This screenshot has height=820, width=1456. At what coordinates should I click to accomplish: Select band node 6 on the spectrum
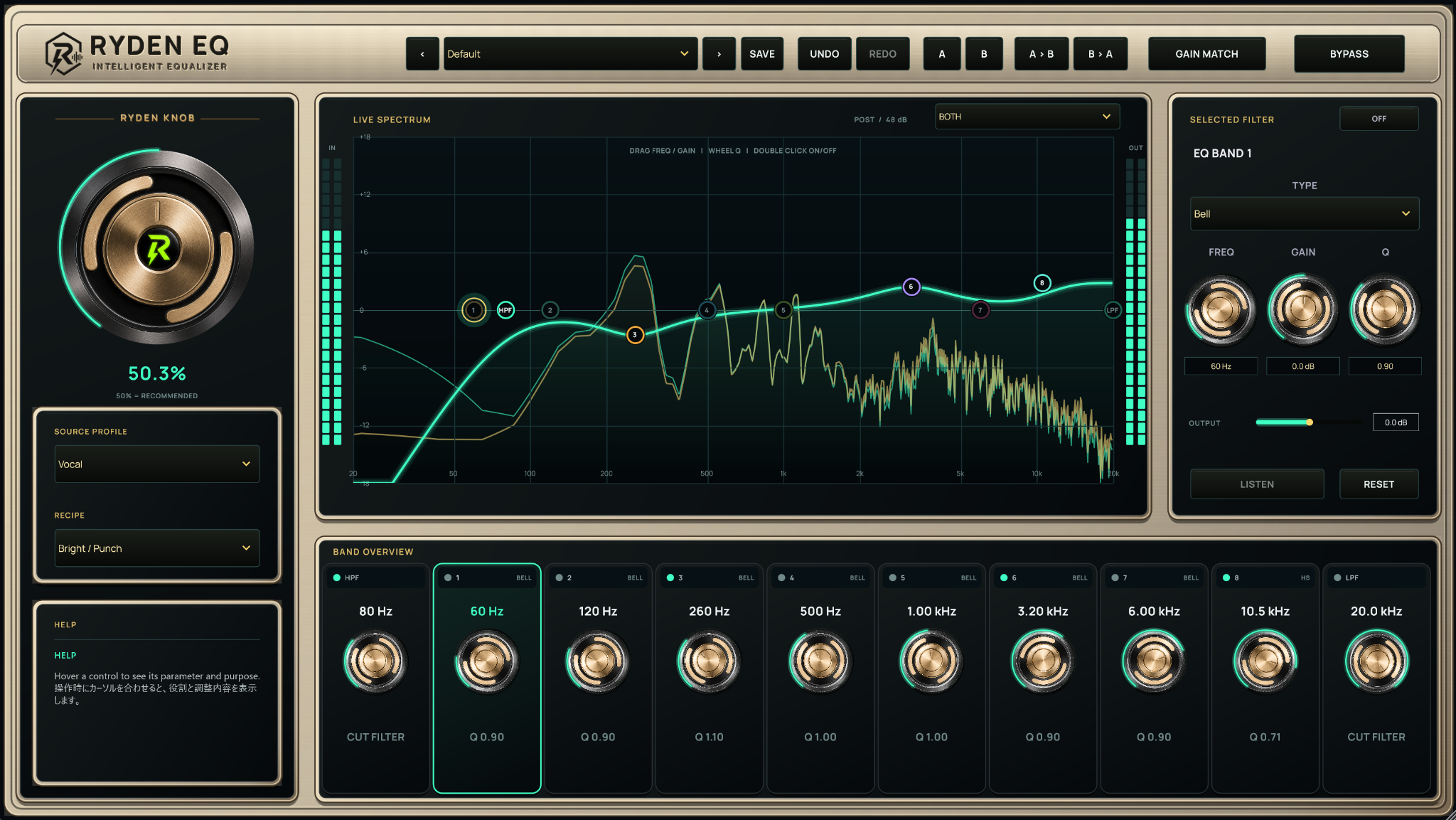(x=911, y=287)
